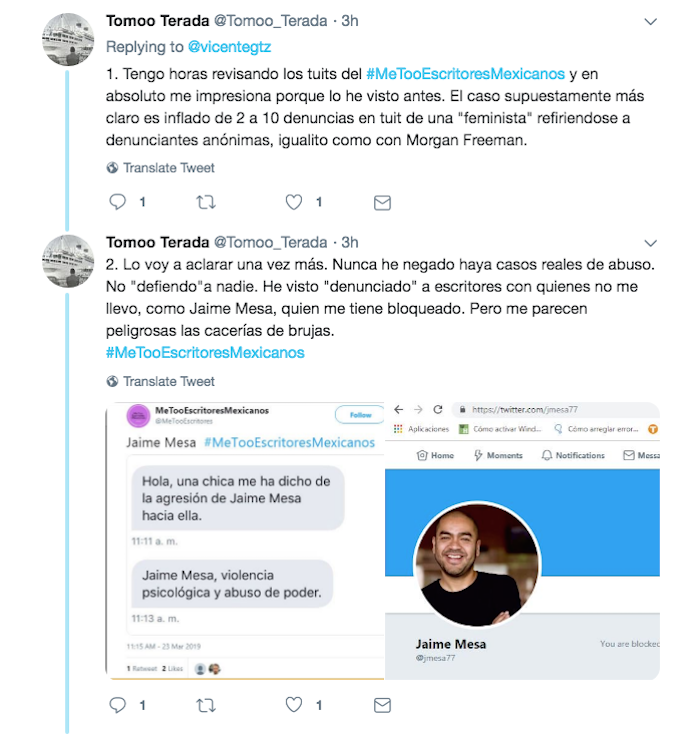This screenshot has height=734, width=700.
Task: Reply to the first Tomoo Terada tweet
Action: (x=117, y=202)
